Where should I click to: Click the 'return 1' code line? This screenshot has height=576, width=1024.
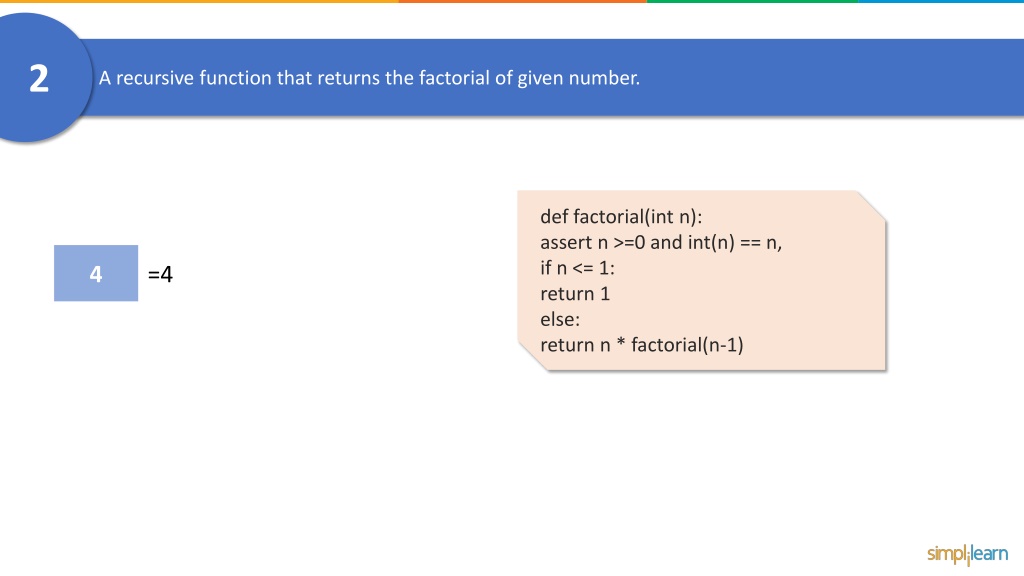575,294
